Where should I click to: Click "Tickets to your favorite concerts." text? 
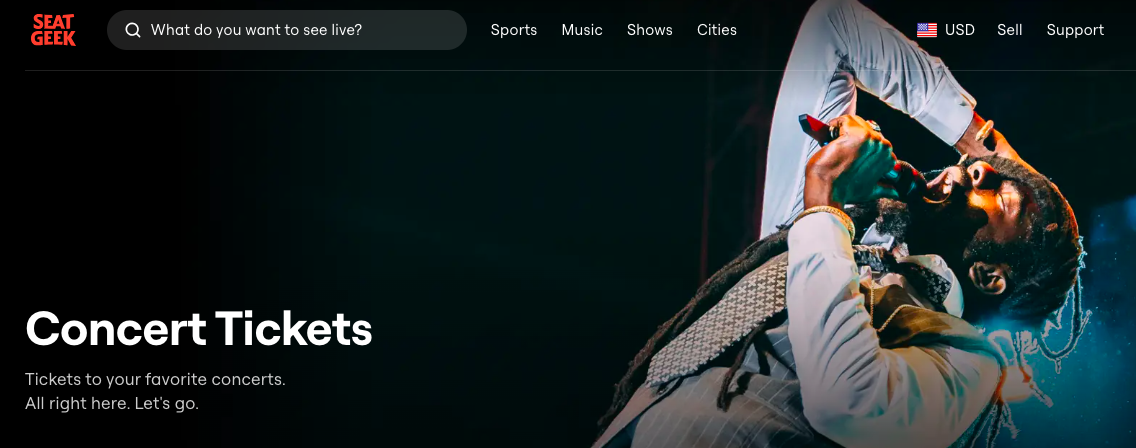155,379
